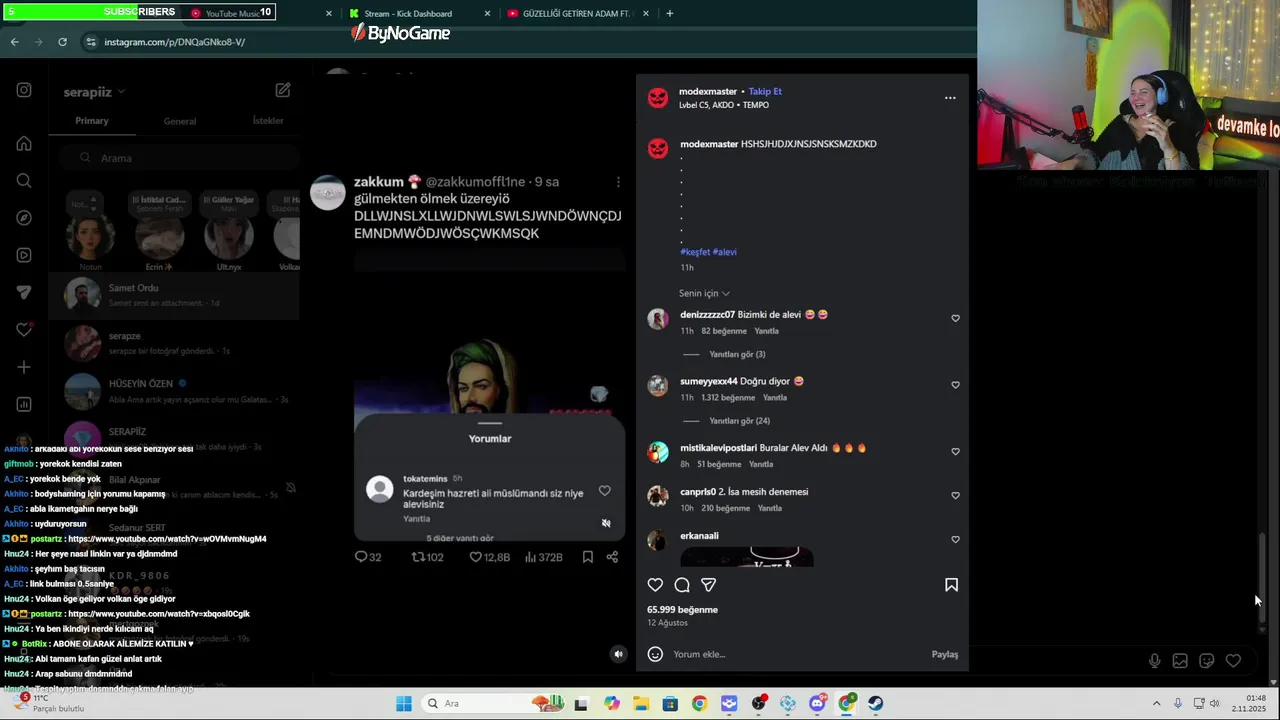1280x720 pixels.
Task: Like the modexmaster post with the heart icon
Action: tap(655, 585)
